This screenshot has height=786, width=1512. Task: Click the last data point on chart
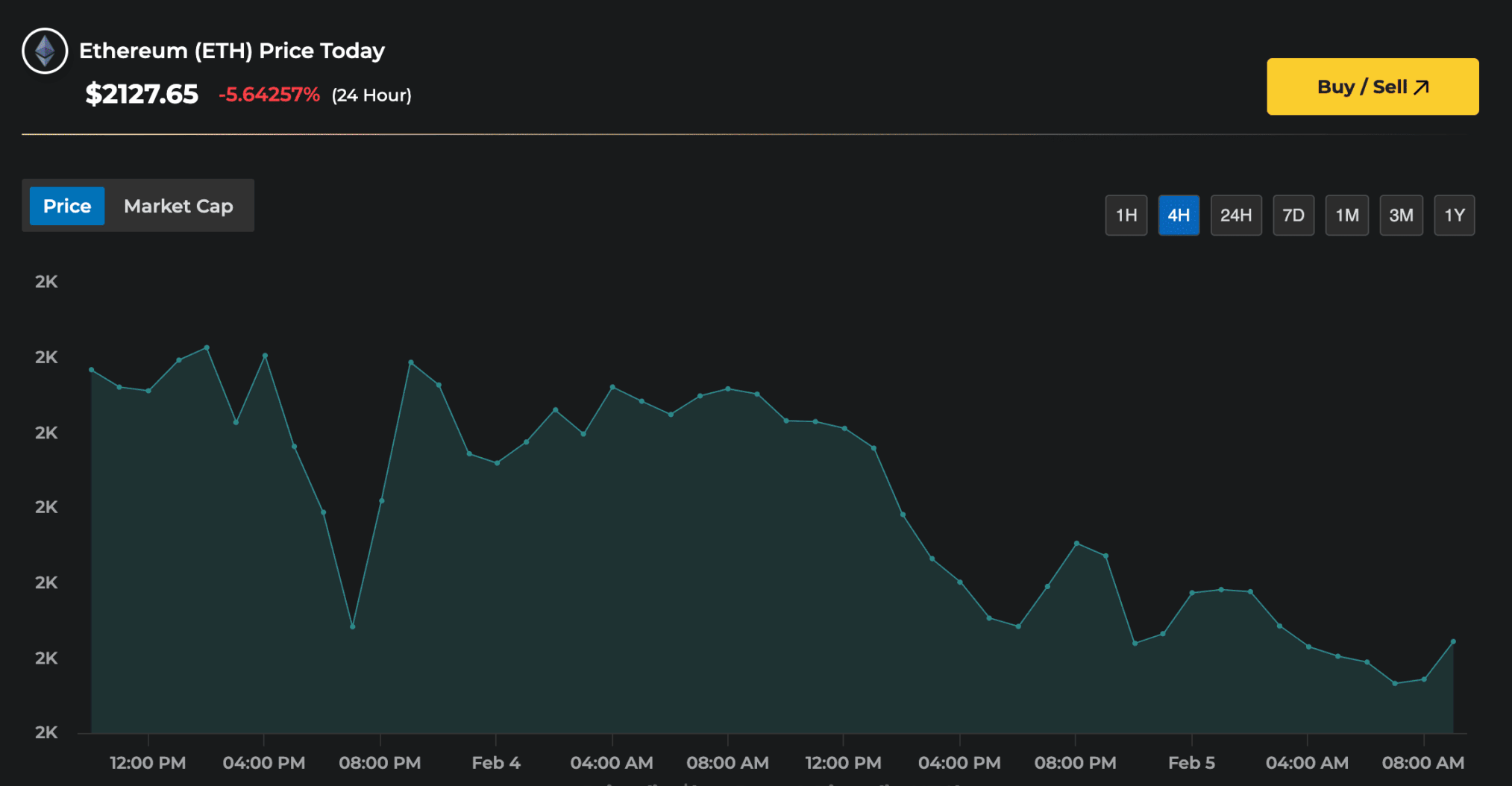pyautogui.click(x=1453, y=641)
